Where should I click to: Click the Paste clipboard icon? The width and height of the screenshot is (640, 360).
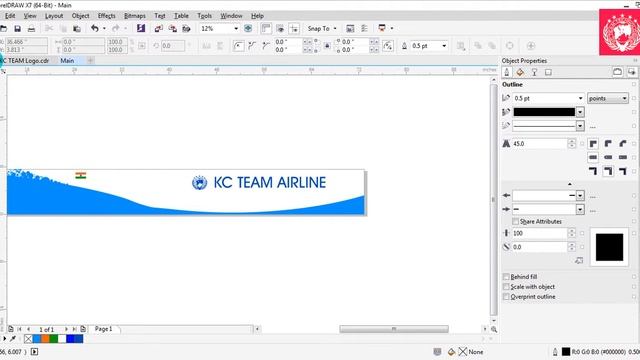[76, 29]
